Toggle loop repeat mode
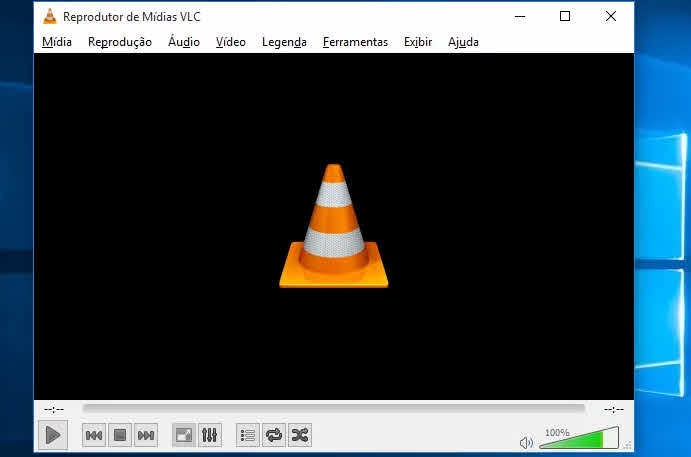The height and width of the screenshot is (457, 691). click(274, 435)
